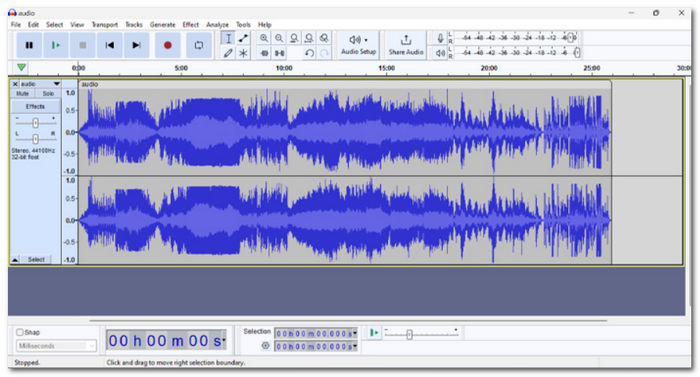Click the audio clip title bar
The image size is (700, 377).
(345, 84)
